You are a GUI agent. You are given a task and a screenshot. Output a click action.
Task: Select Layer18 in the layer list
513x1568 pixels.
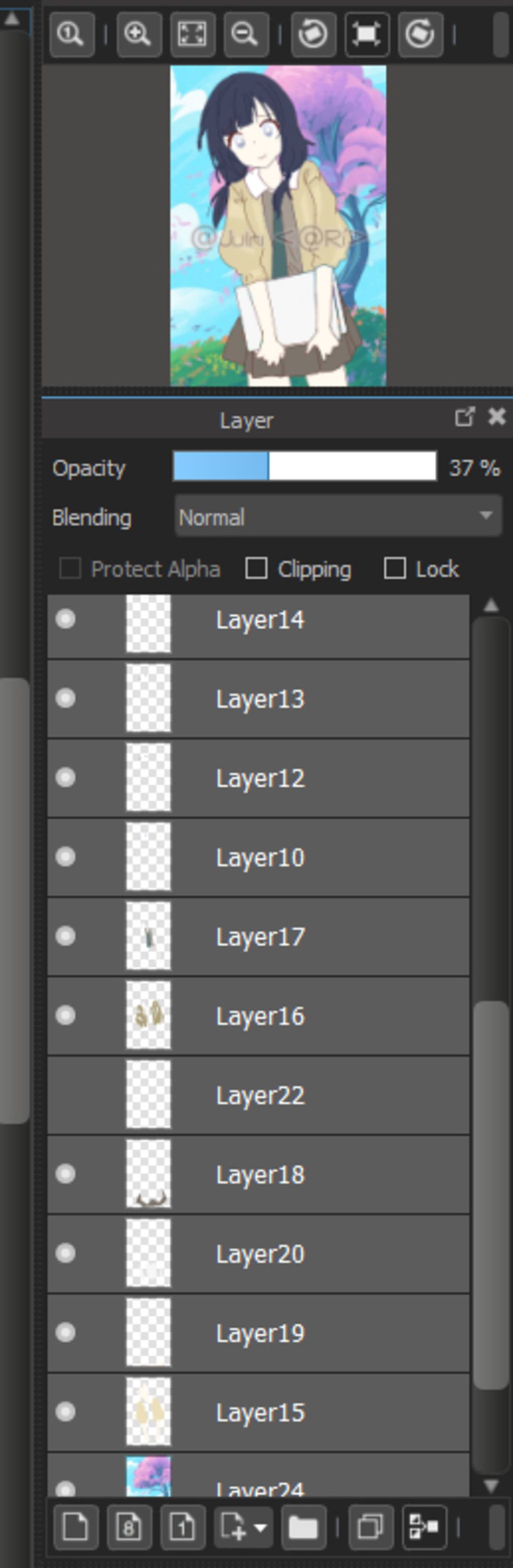pos(304,1173)
